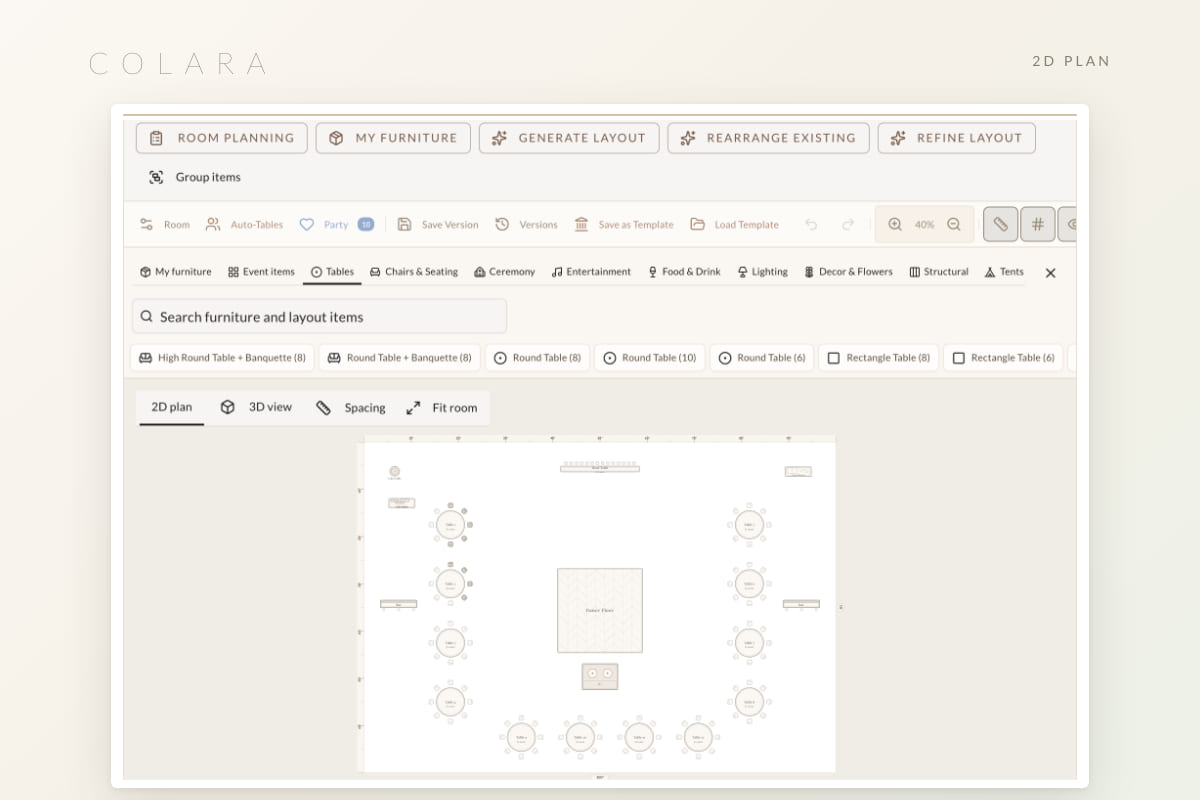The width and height of the screenshot is (1200, 800).
Task: Select the DJ booth below the dance floor
Action: coord(600,676)
